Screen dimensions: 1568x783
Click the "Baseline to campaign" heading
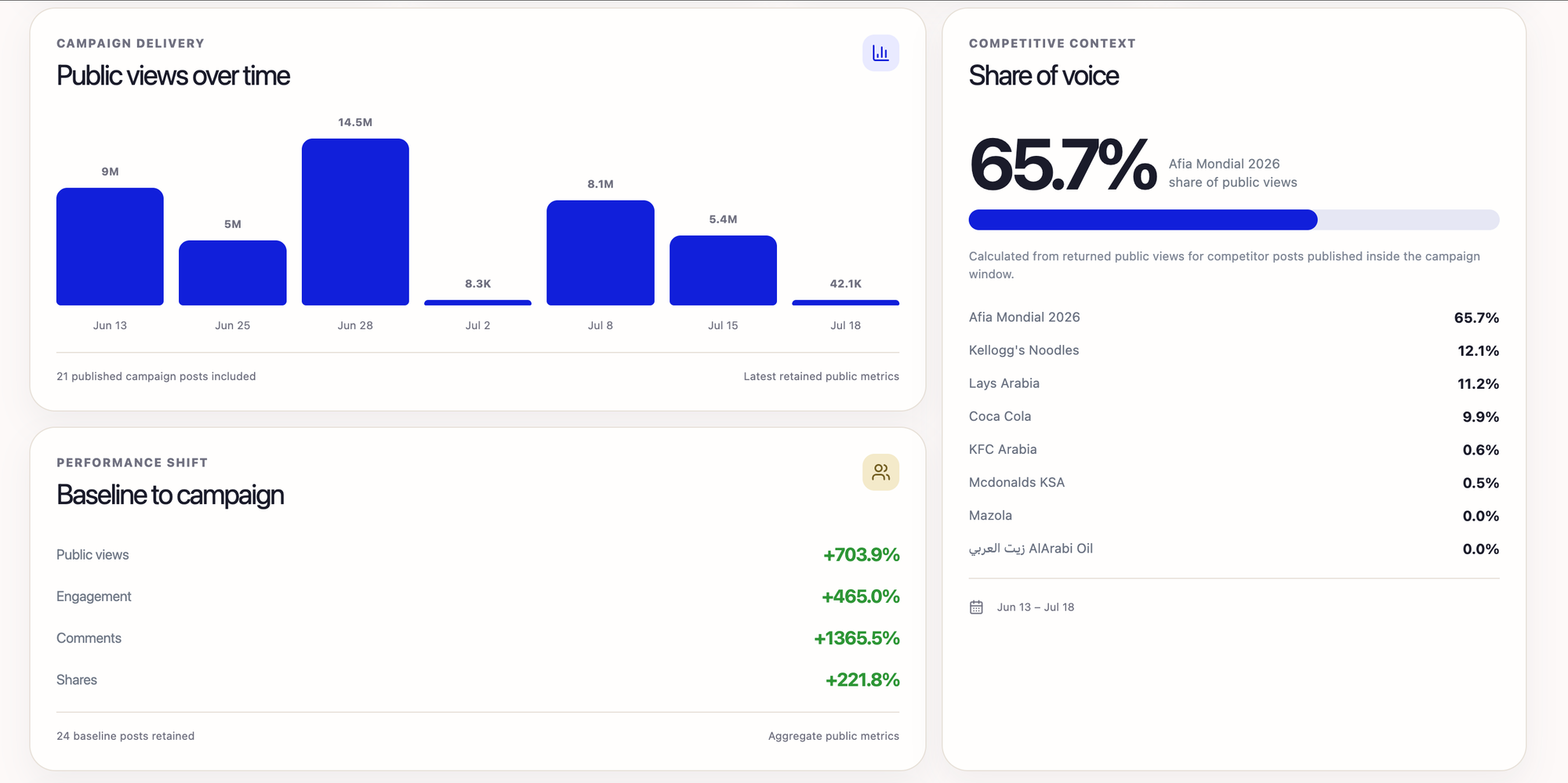pos(170,495)
